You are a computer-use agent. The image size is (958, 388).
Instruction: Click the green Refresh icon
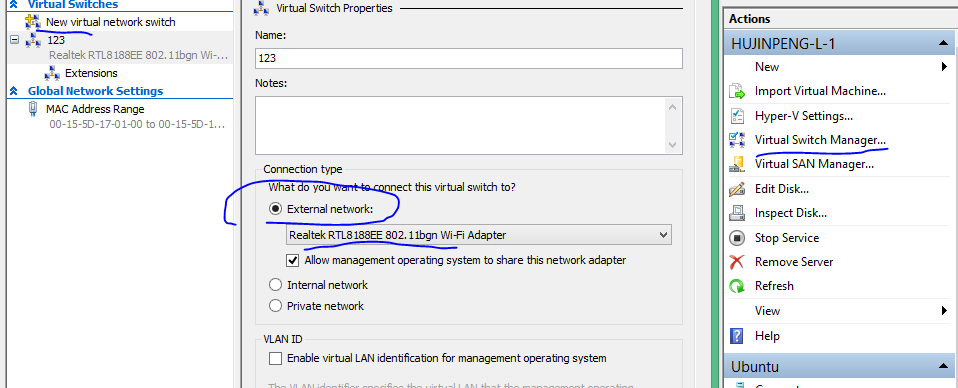[x=737, y=286]
